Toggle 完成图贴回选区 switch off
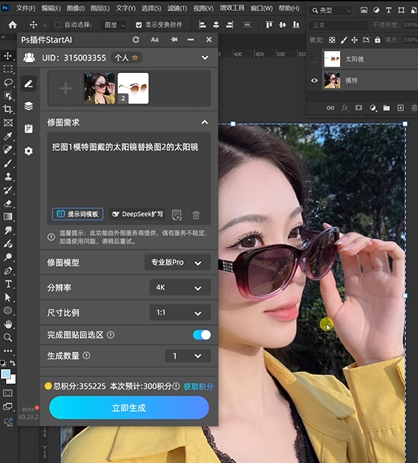This screenshot has height=463, width=418. coord(202,335)
